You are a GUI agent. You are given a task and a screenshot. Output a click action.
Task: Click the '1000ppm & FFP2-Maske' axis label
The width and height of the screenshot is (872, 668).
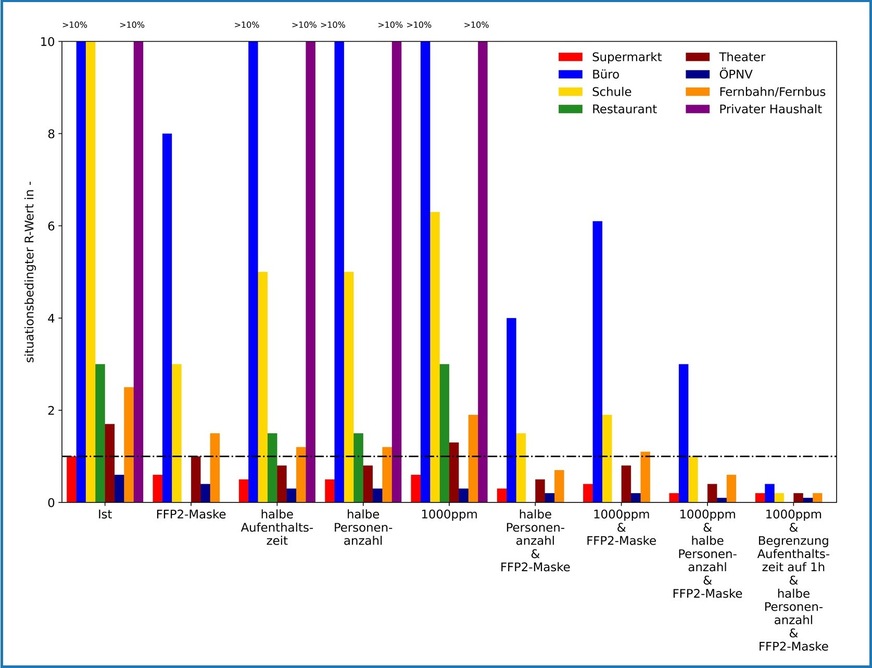(620, 526)
